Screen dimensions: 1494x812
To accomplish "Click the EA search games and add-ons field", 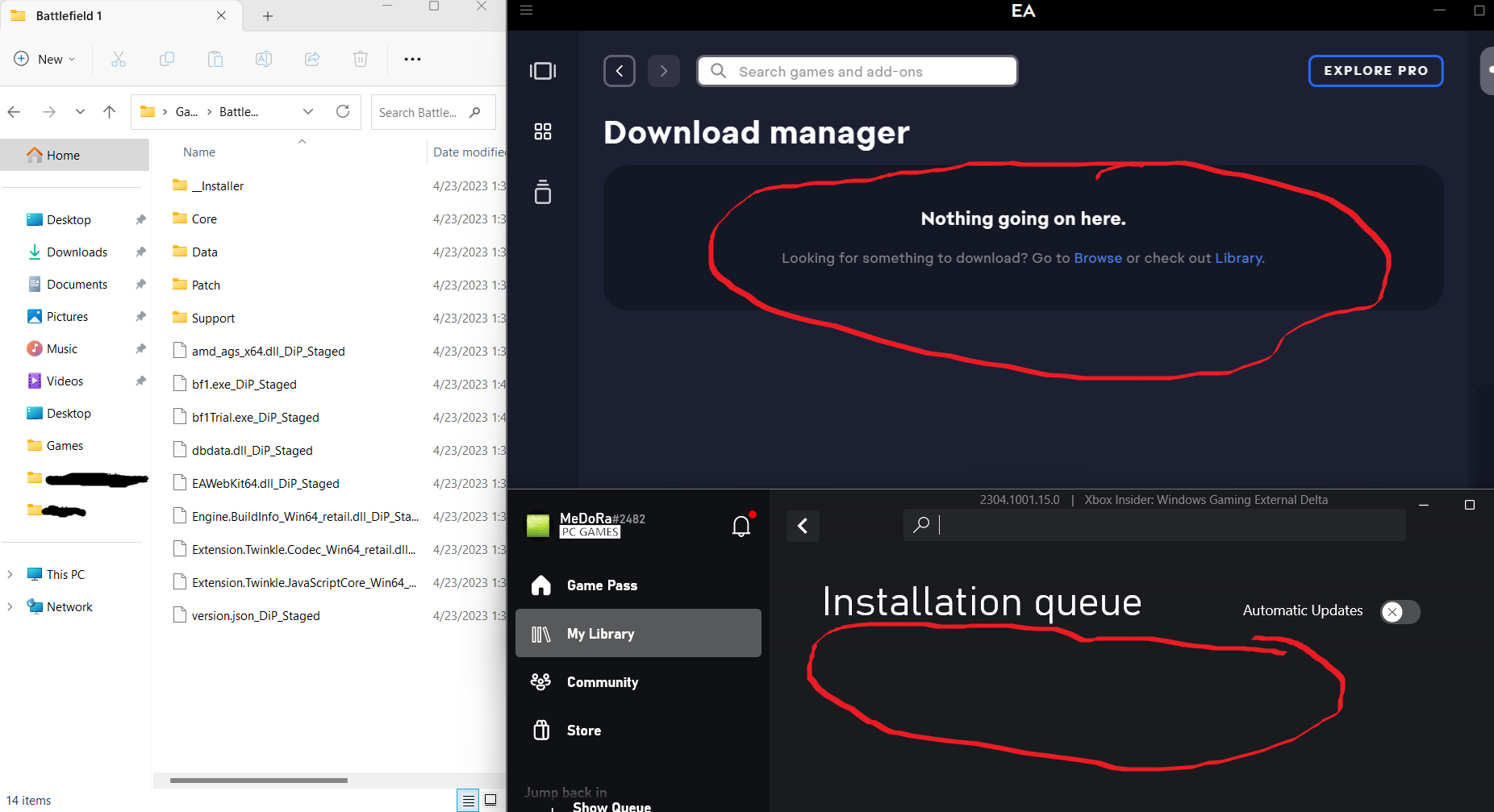I will [x=857, y=71].
